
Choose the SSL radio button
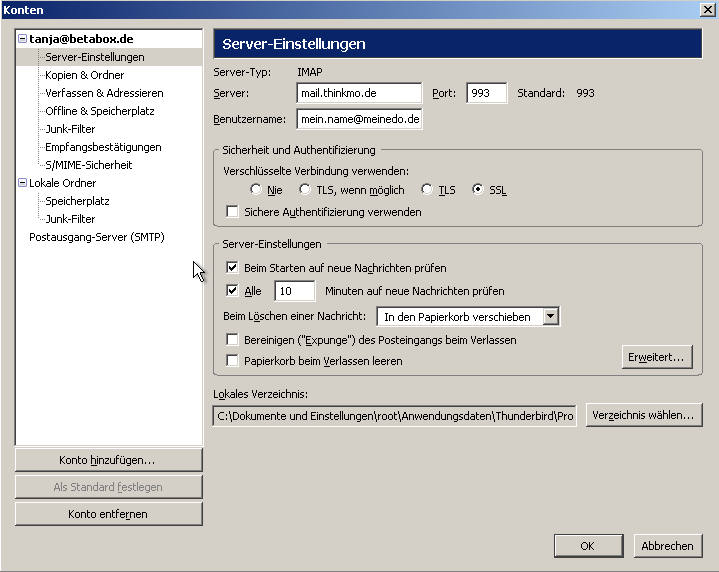(477, 189)
